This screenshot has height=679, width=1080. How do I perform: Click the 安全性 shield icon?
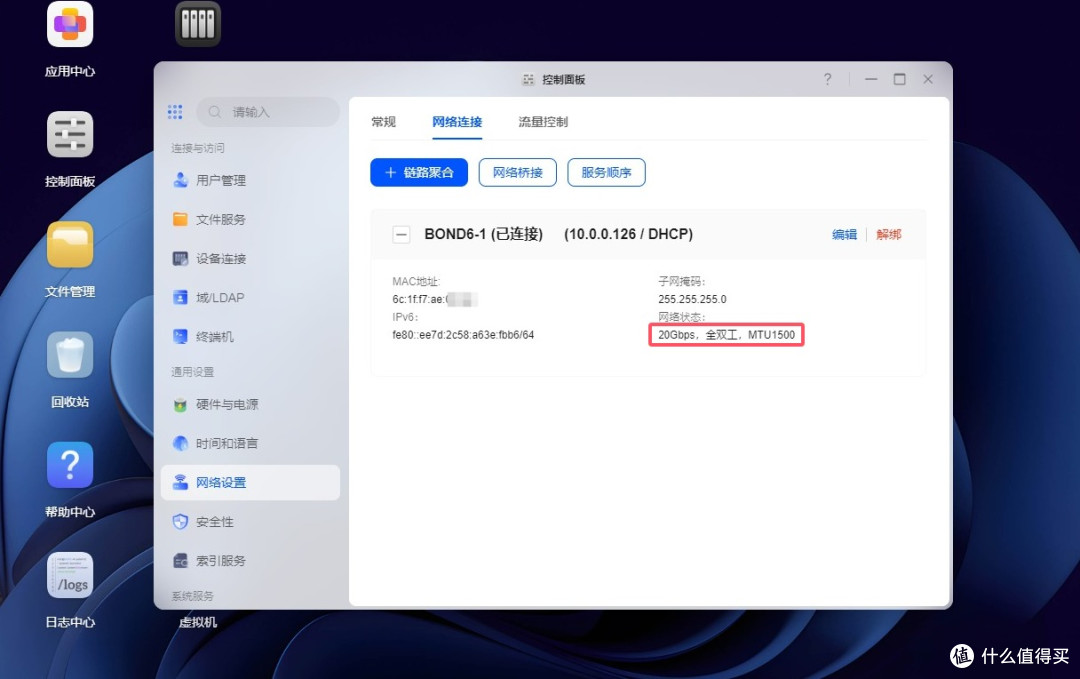click(180, 522)
